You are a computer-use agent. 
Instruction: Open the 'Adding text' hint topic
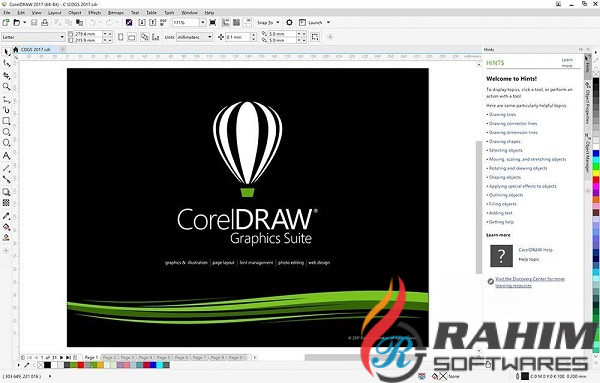(x=501, y=213)
